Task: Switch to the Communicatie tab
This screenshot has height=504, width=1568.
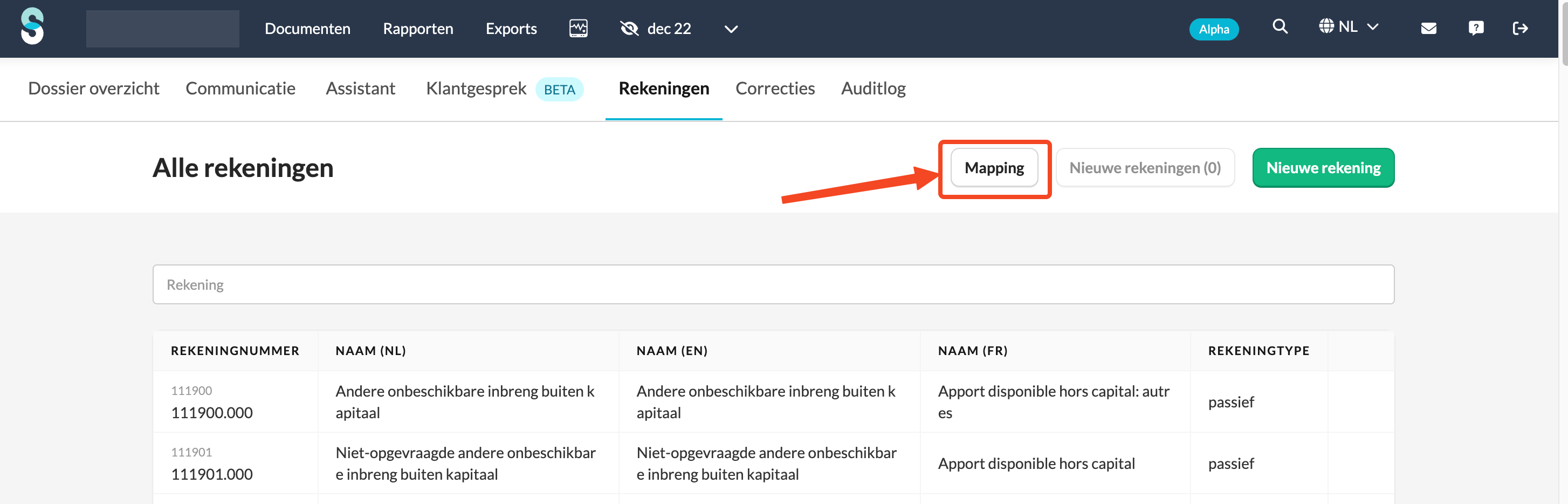Action: pos(240,88)
